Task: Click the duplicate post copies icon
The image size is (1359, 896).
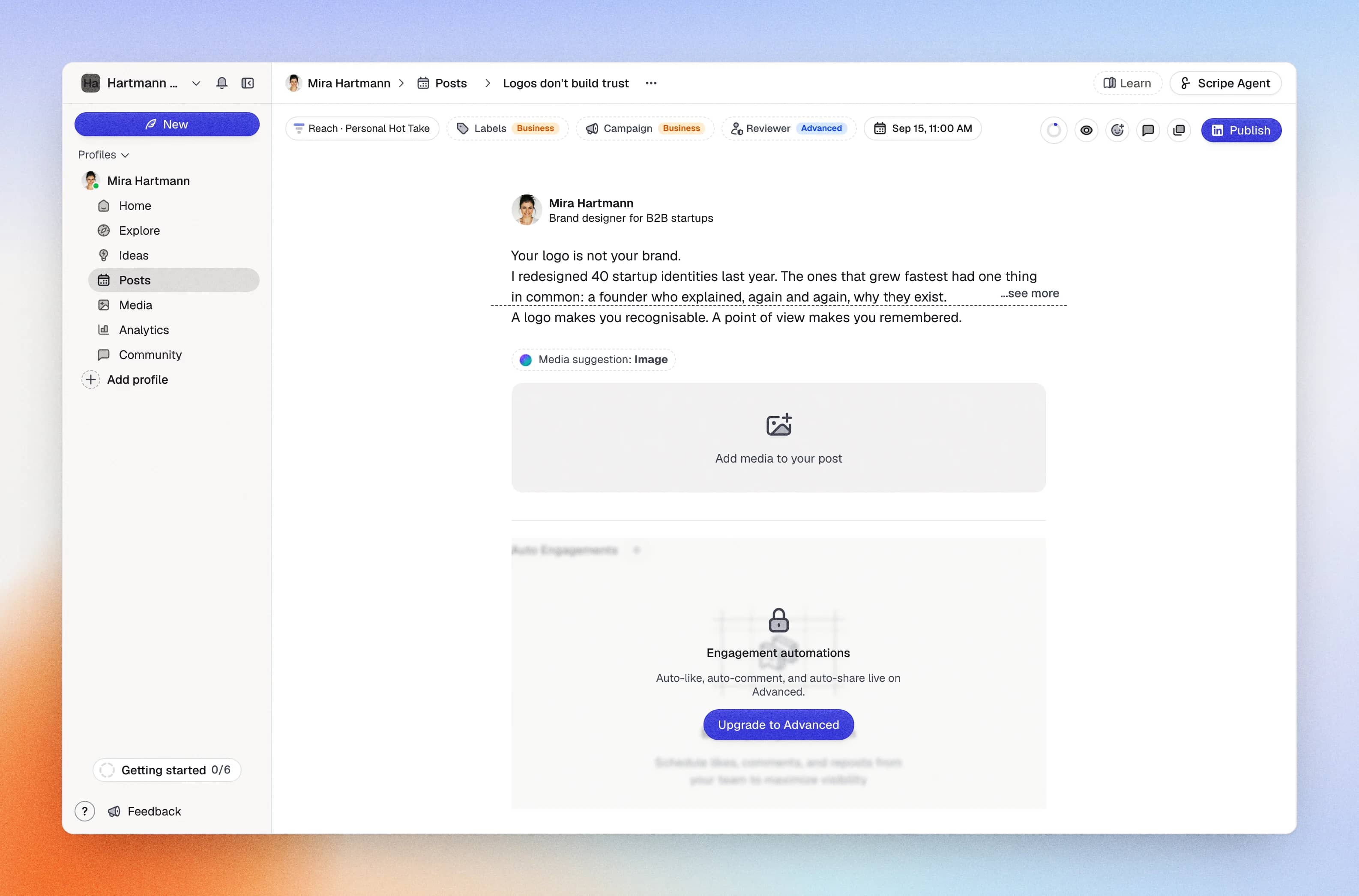Action: (1178, 130)
